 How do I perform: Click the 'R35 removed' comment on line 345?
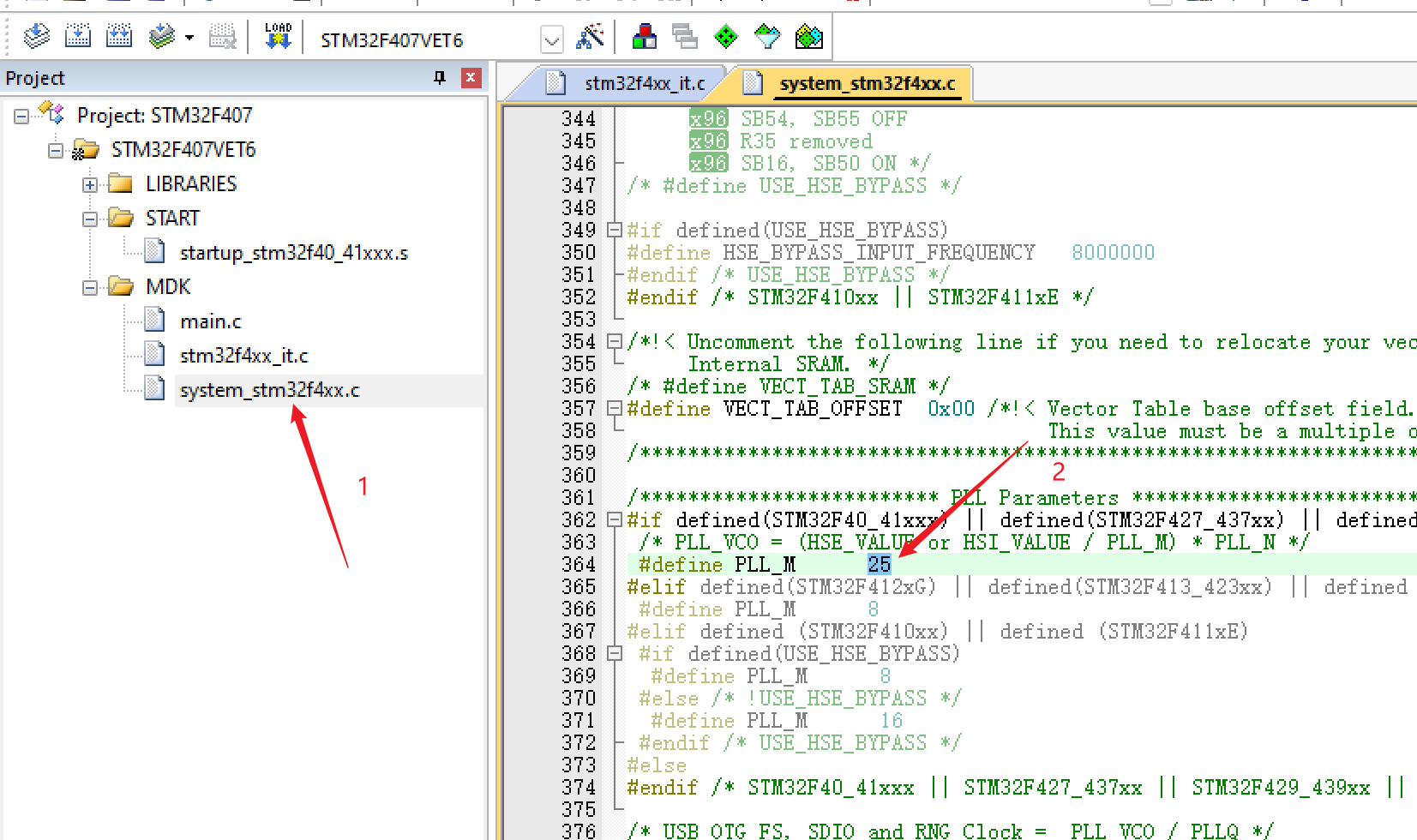(807, 141)
